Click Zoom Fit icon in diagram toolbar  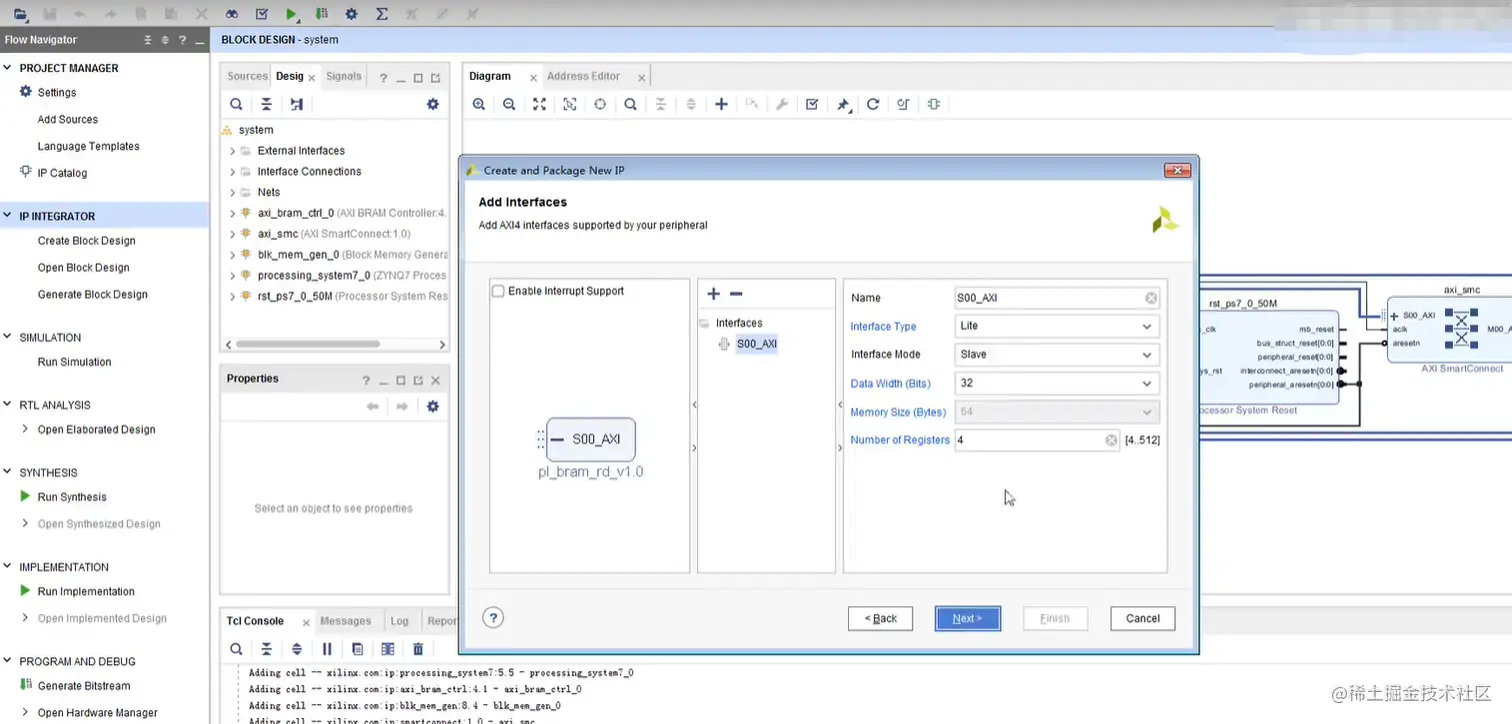(539, 104)
